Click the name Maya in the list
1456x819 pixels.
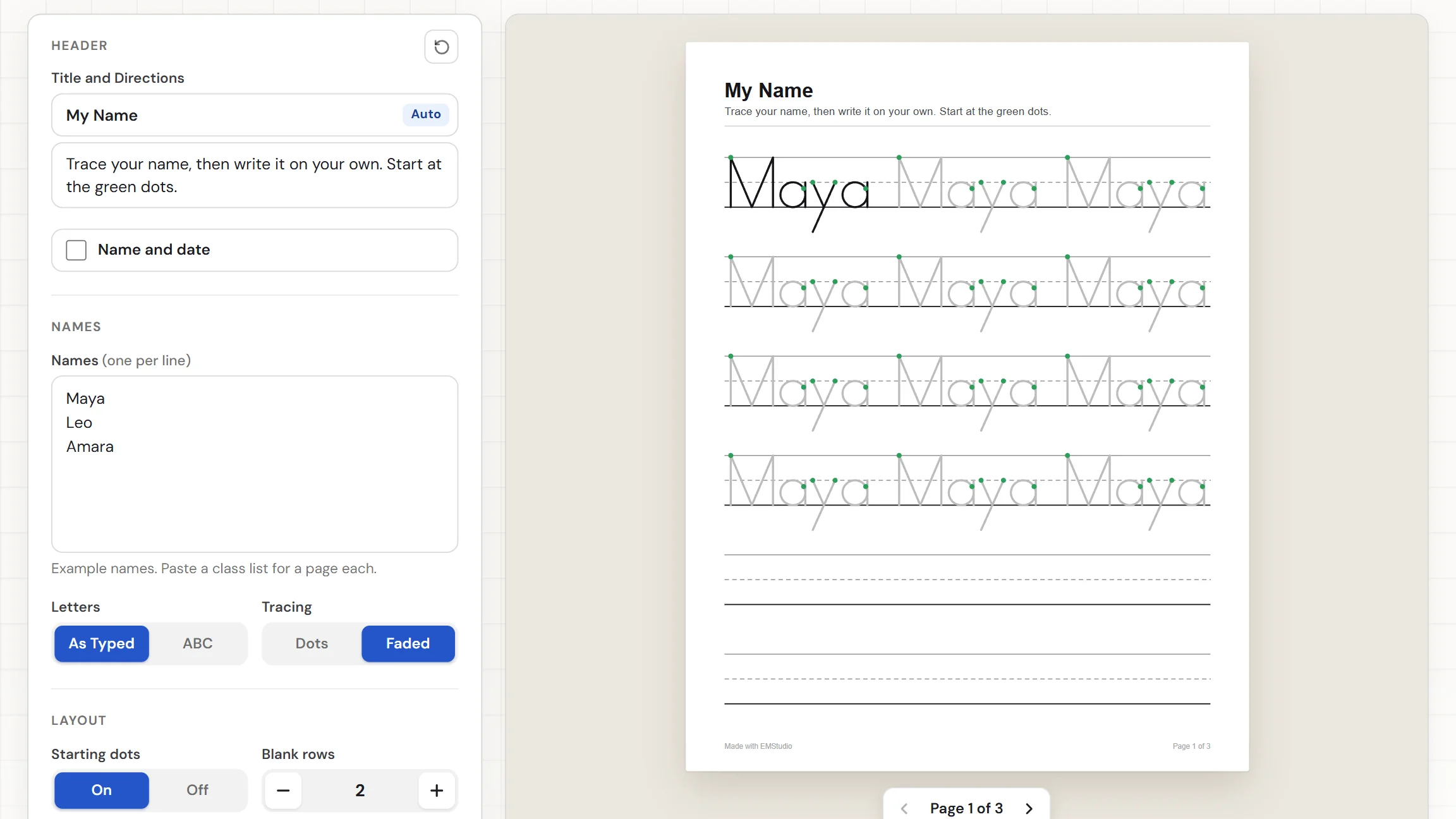click(85, 399)
